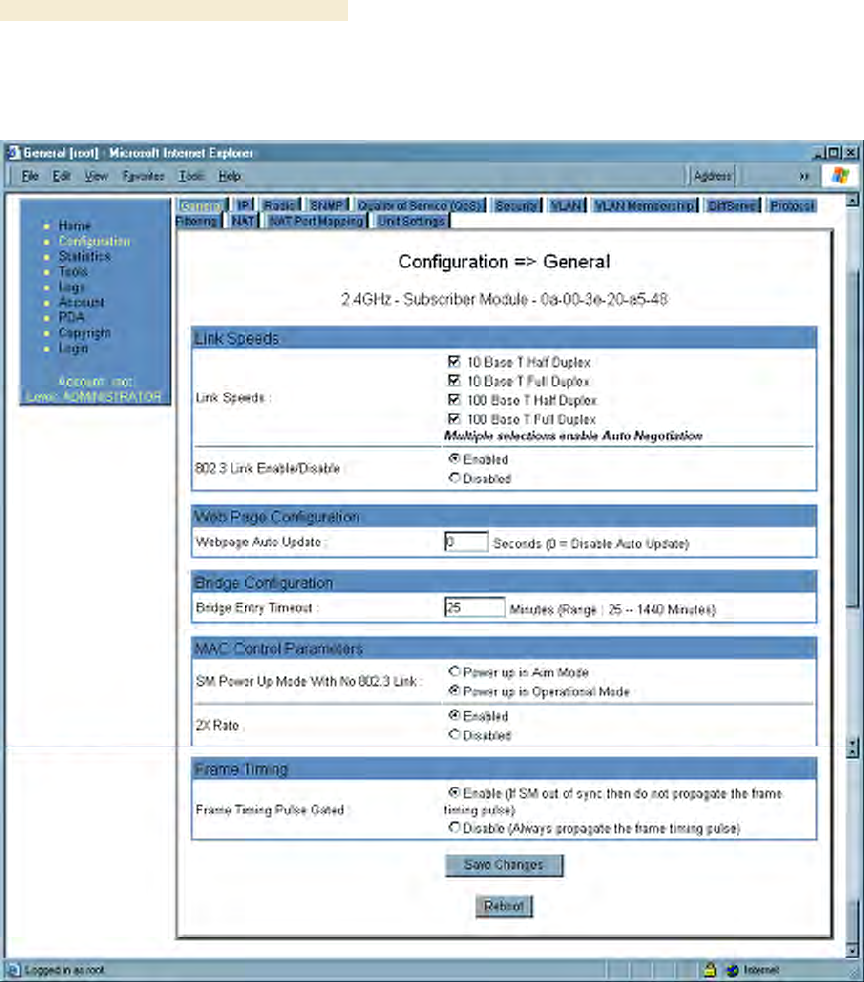The width and height of the screenshot is (864, 982).
Task: Click Level: ADMINISTRATOR link in sidebar
Action: pyautogui.click(x=94, y=396)
